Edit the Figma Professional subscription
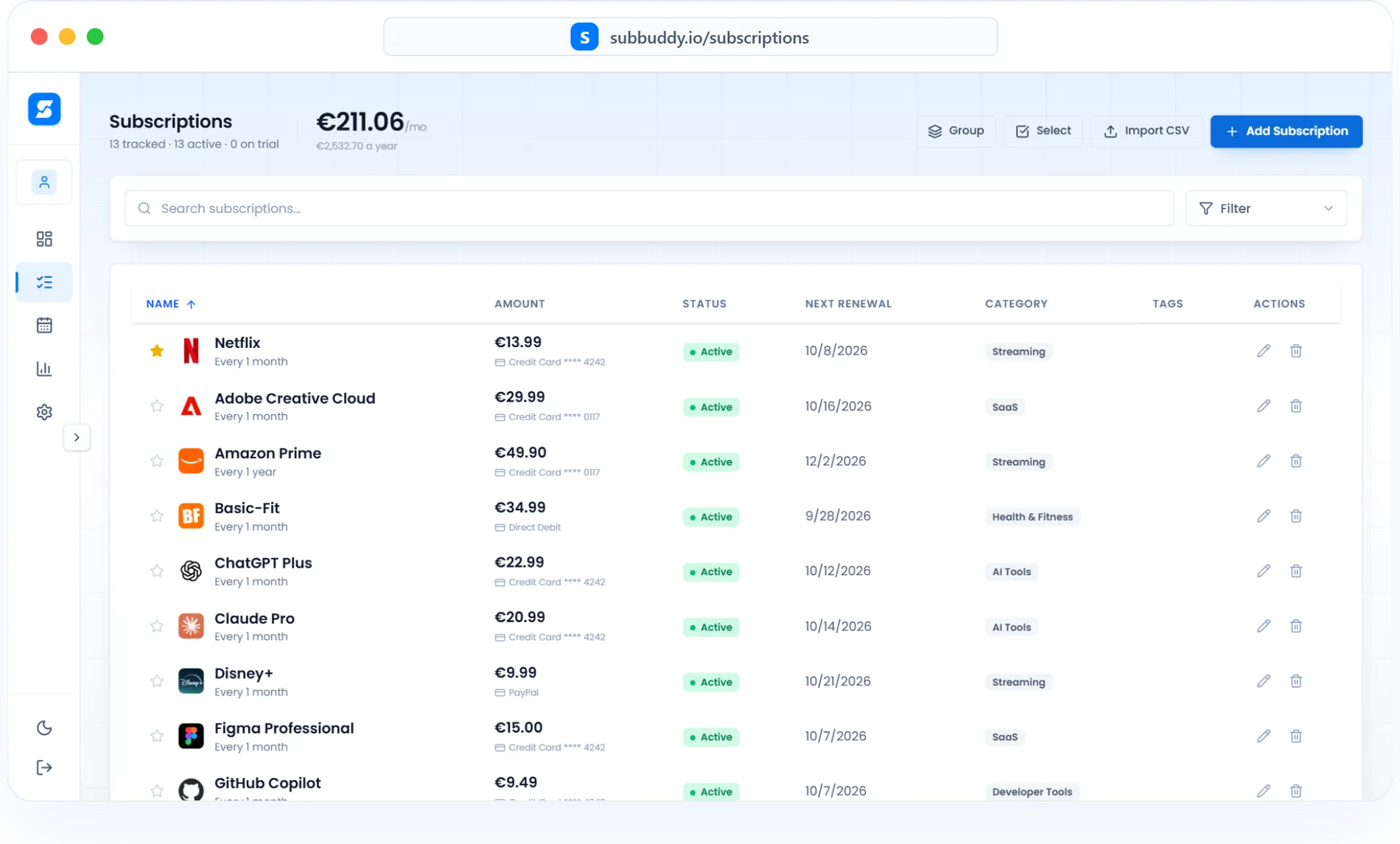Screen dimensions: 1400x844 [x=1264, y=736]
